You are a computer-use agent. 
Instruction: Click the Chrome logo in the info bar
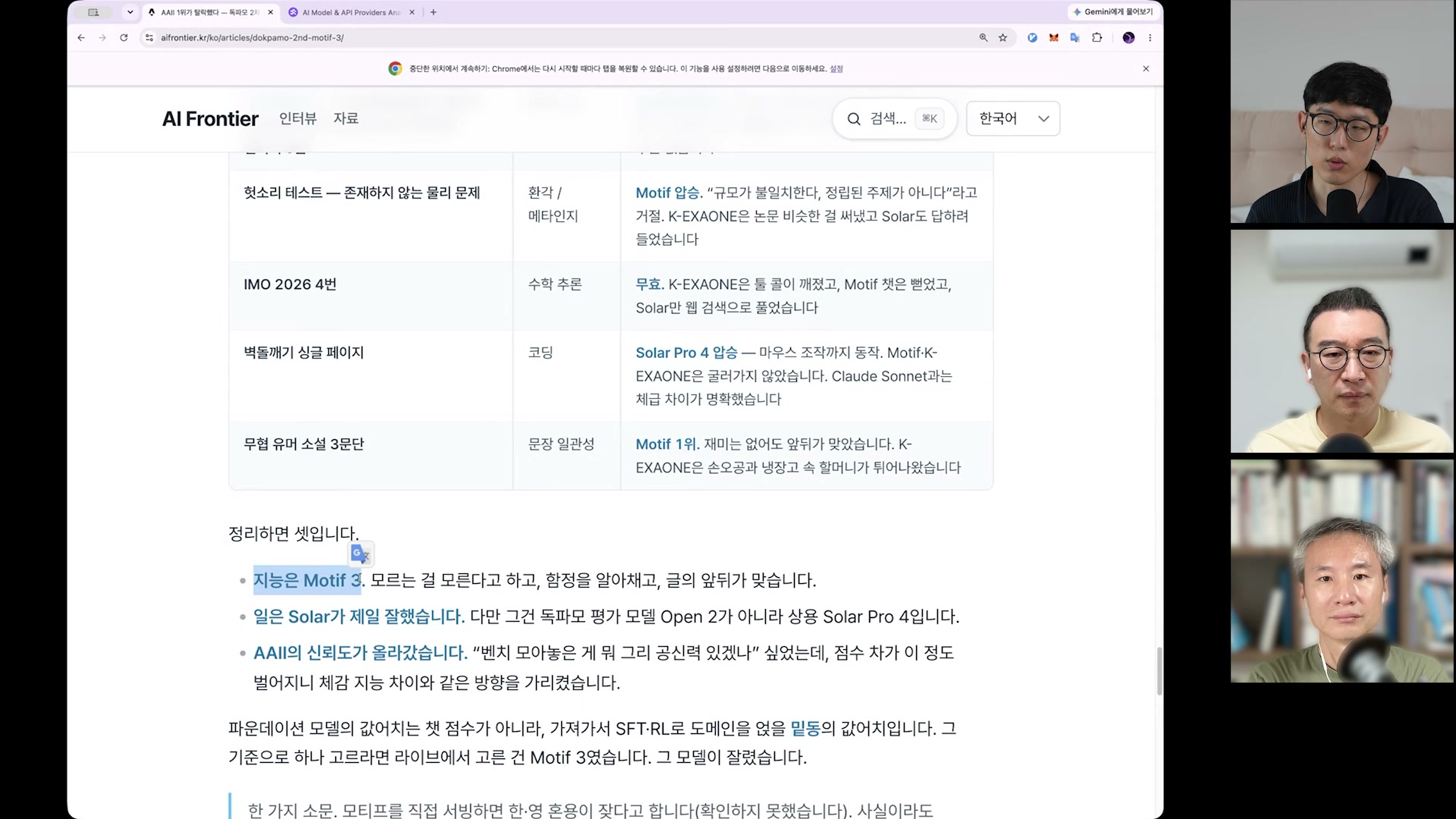395,68
